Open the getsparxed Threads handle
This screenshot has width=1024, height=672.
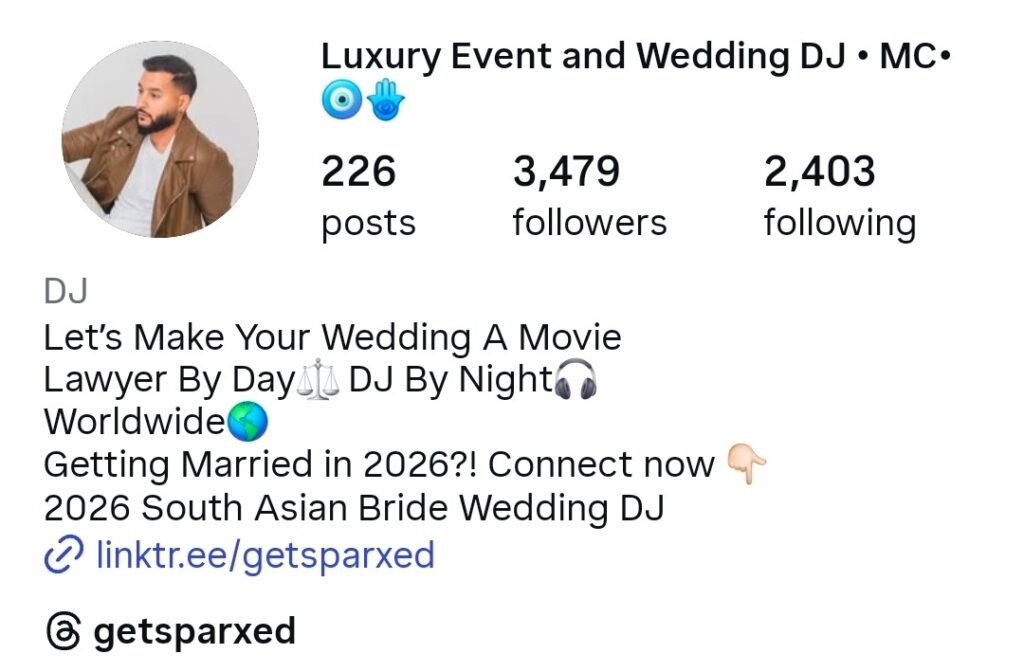(x=195, y=632)
